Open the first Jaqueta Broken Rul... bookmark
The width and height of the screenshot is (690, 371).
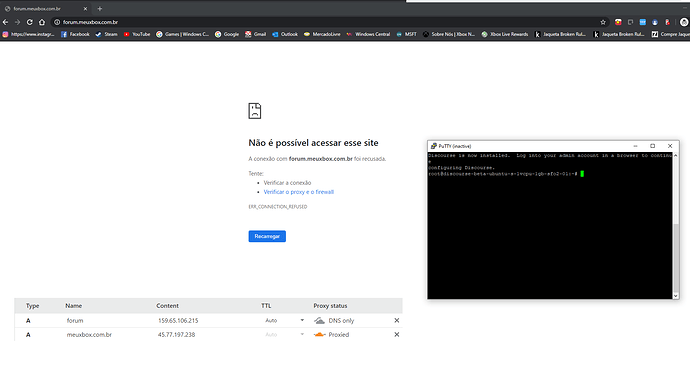pyautogui.click(x=560, y=34)
